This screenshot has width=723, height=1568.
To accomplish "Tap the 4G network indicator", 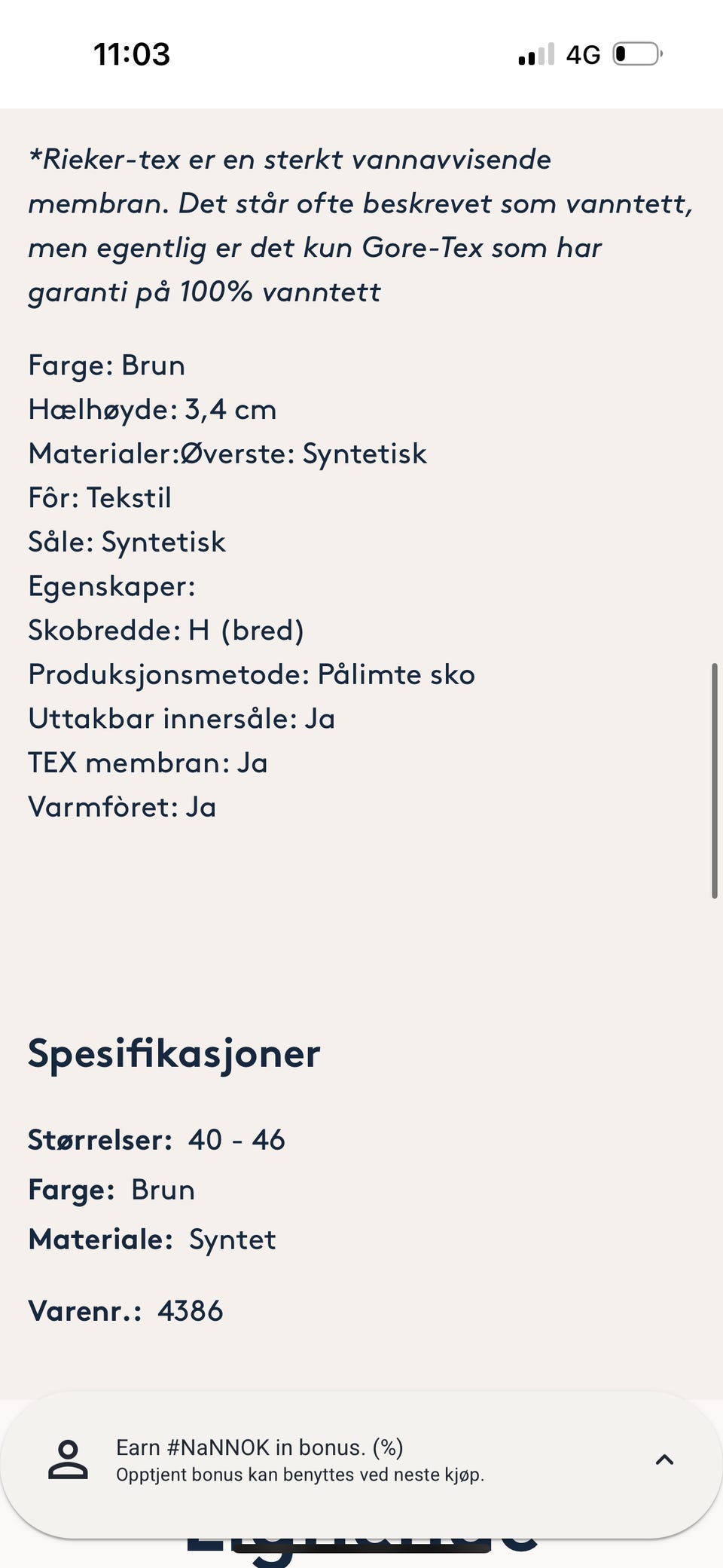I will click(584, 55).
